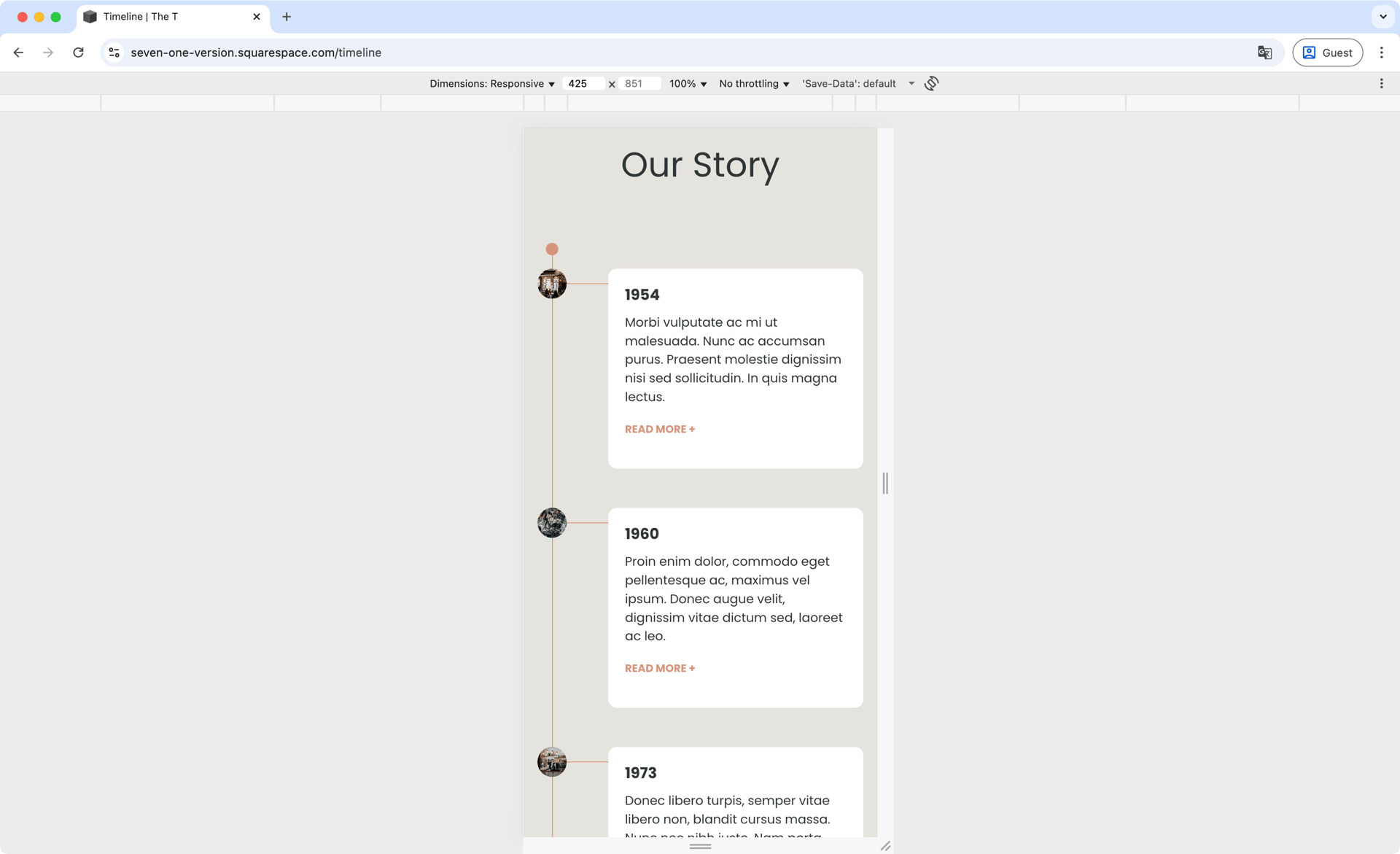Click the 1960 timeline photo marker
1400x854 pixels.
coord(552,522)
